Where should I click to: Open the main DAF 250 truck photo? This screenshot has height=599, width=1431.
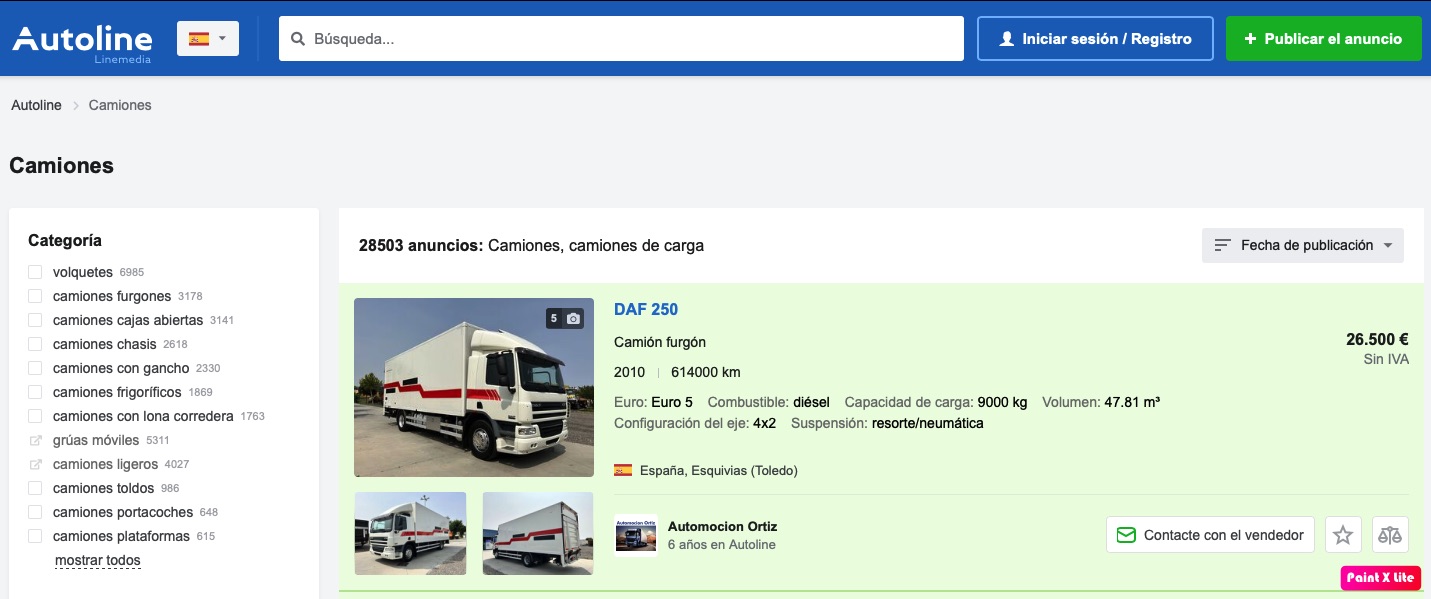point(474,387)
